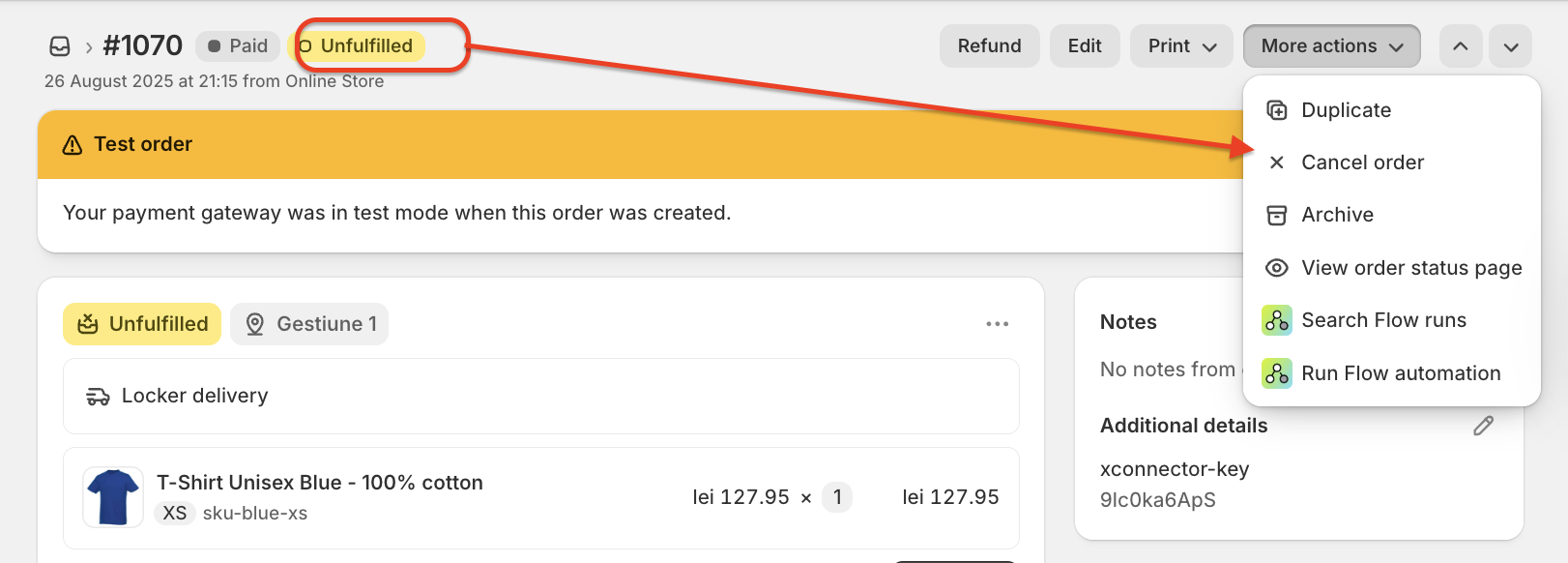Image resolution: width=1568 pixels, height=563 pixels.
Task: Select Archive menu entry
Action: [1337, 215]
